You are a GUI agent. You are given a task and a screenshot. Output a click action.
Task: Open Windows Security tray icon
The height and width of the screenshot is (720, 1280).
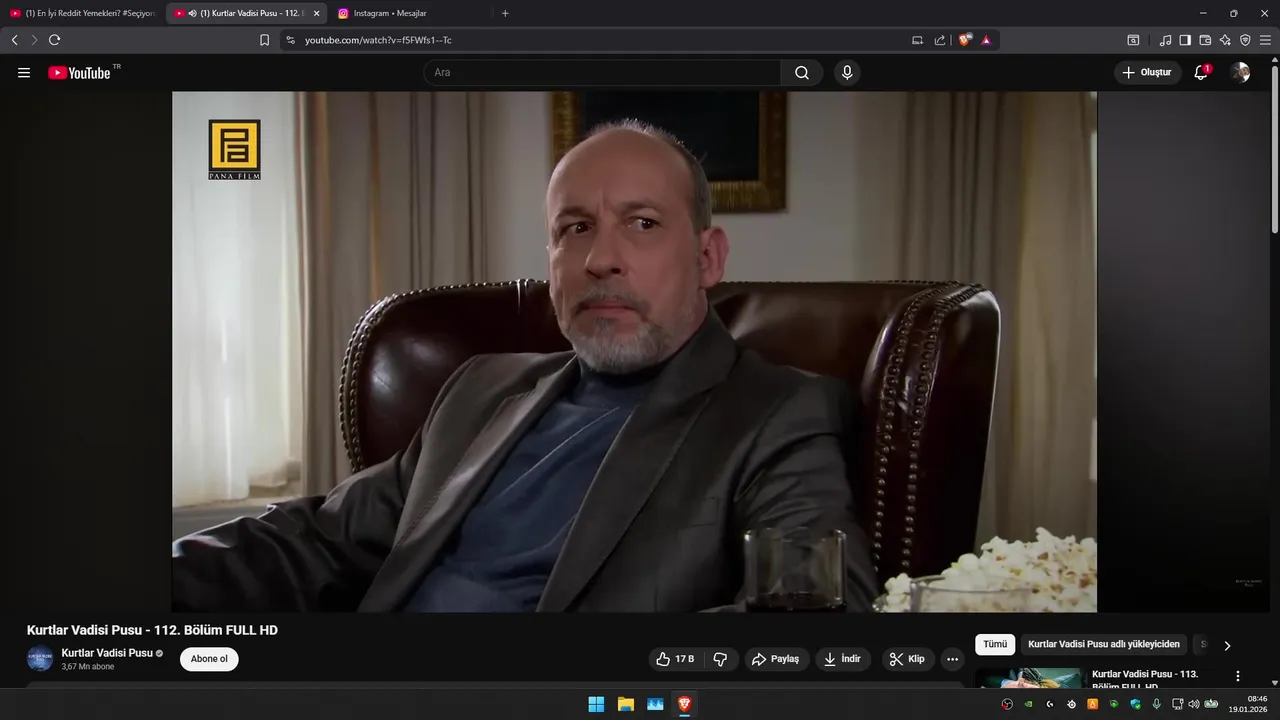point(1135,704)
